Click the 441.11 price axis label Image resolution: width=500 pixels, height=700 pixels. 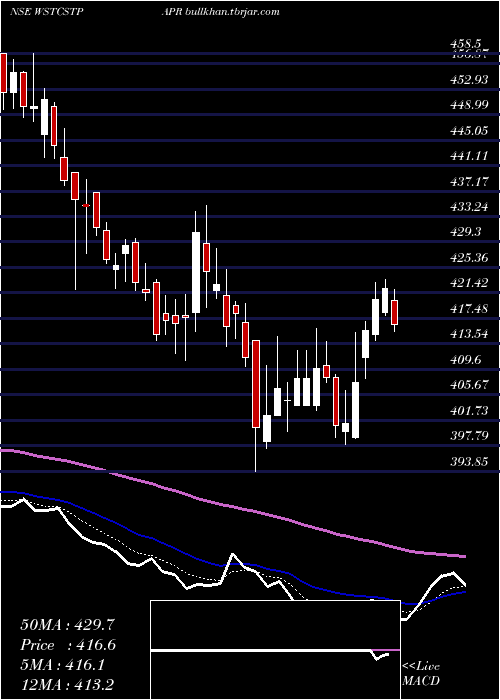click(469, 156)
